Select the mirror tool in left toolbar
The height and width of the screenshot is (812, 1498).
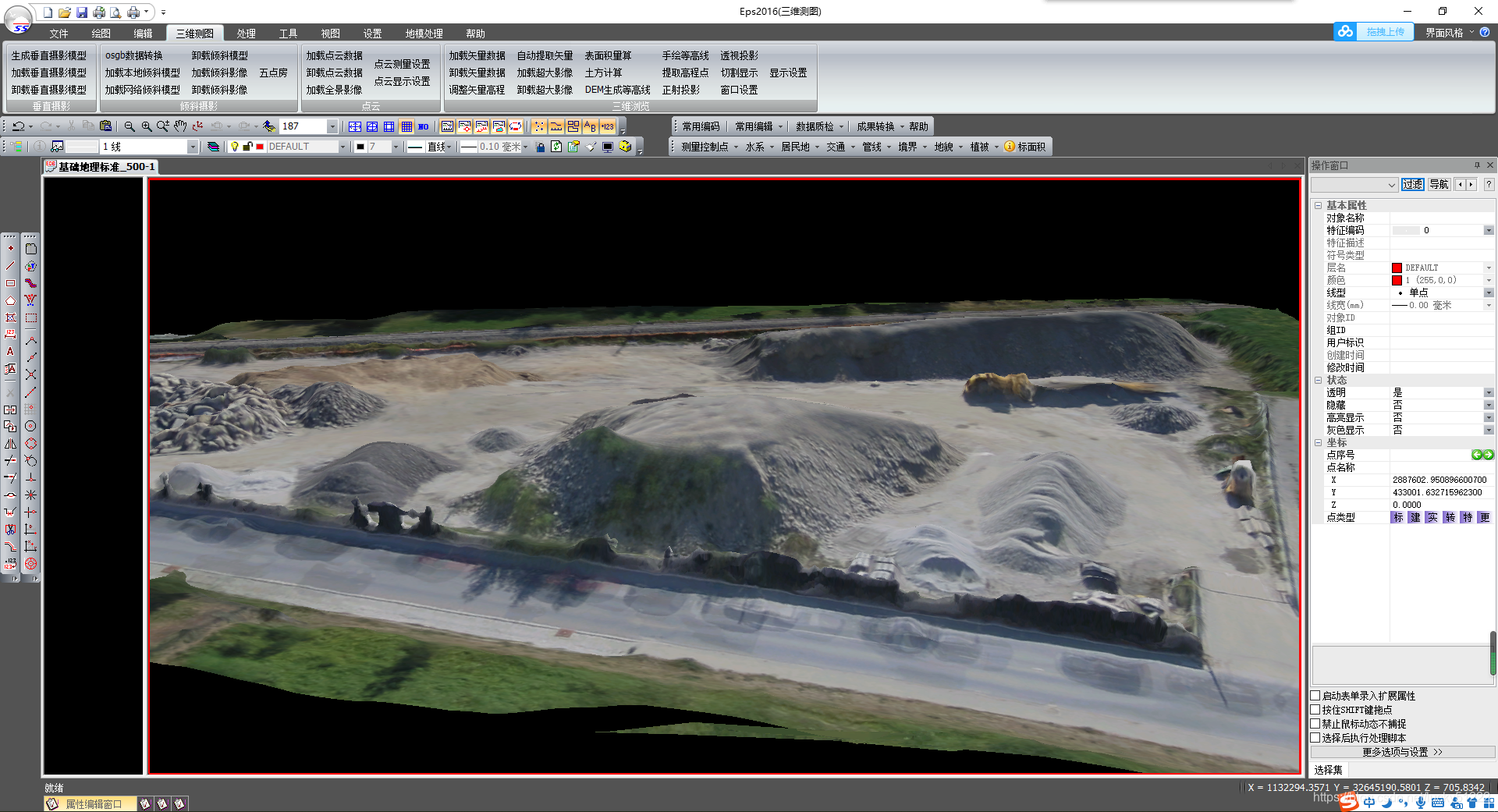coord(10,444)
